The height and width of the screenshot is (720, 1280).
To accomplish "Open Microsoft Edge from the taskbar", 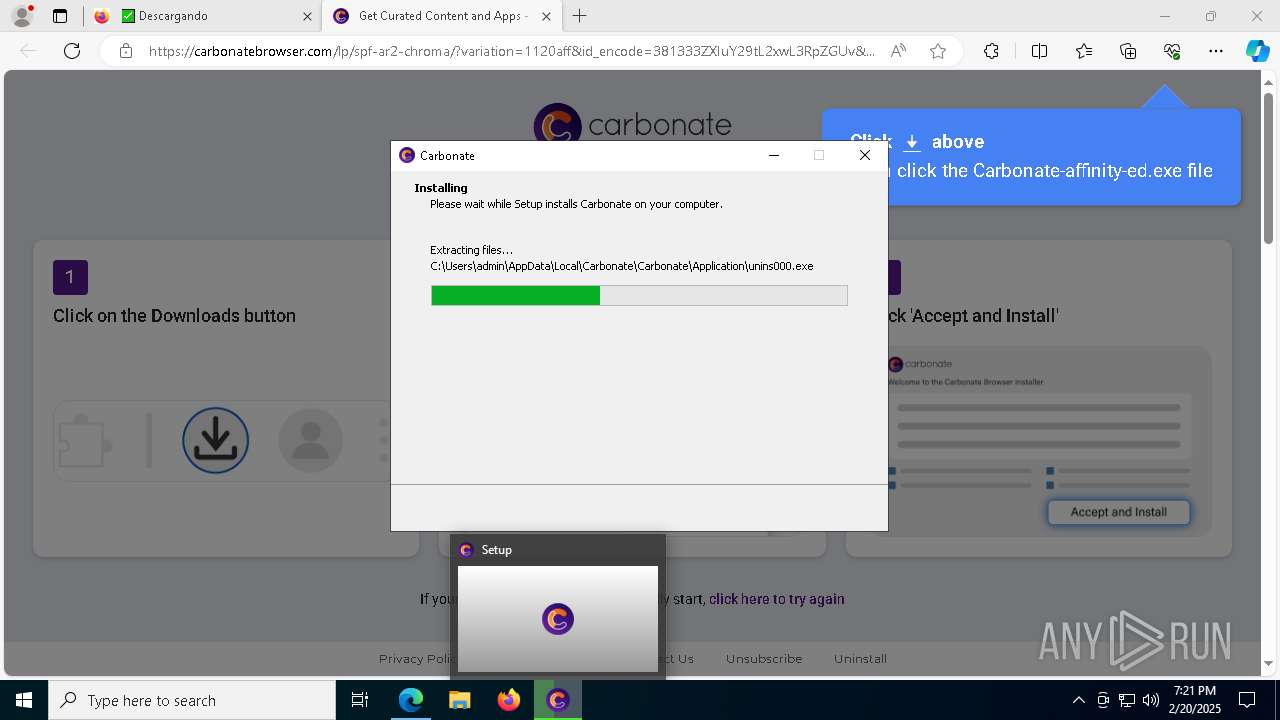I will pos(411,700).
